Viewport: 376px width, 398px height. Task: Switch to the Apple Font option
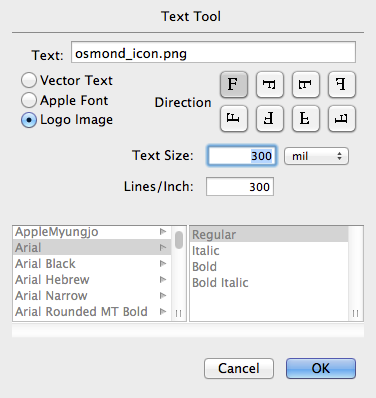coord(29,100)
